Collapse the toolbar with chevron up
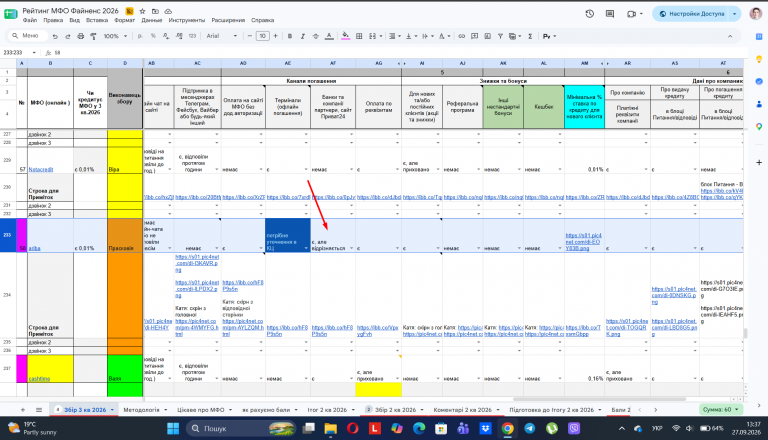Viewport: 768px width, 440px height. pos(730,36)
